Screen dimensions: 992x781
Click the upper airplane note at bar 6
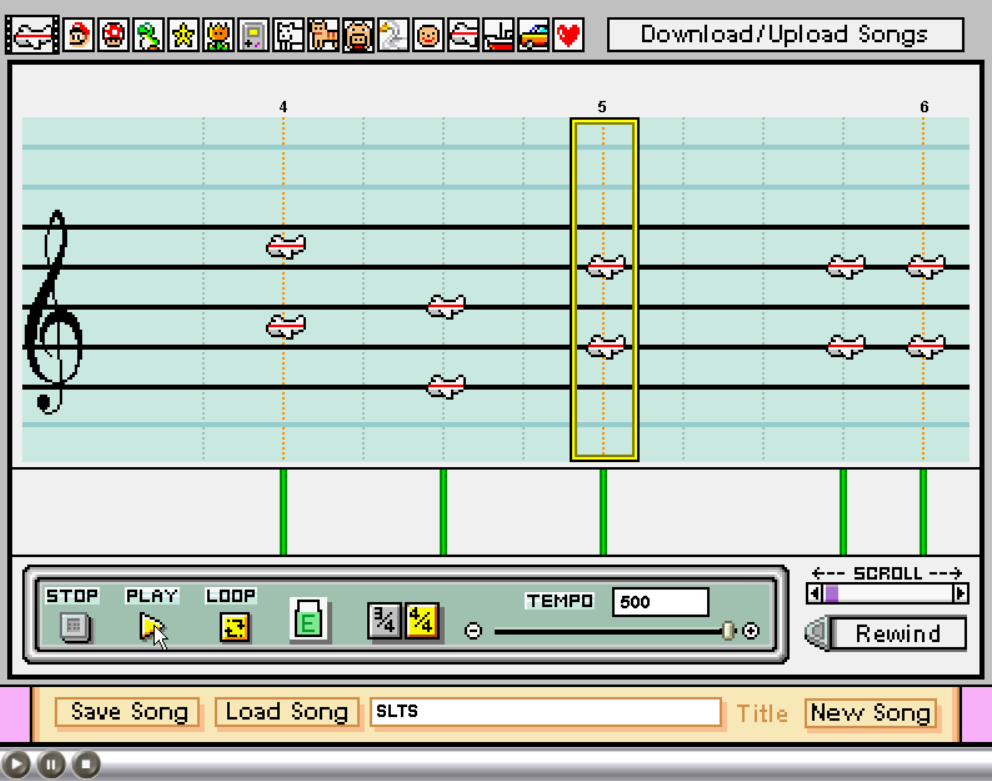click(x=926, y=266)
